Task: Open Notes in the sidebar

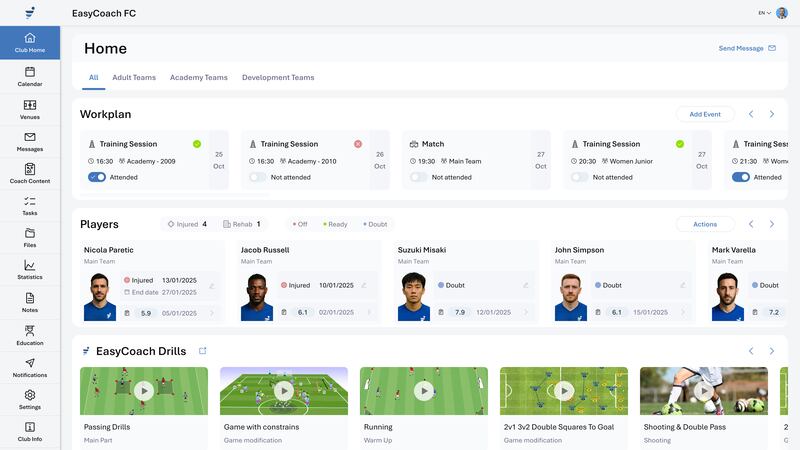Action: (30, 303)
